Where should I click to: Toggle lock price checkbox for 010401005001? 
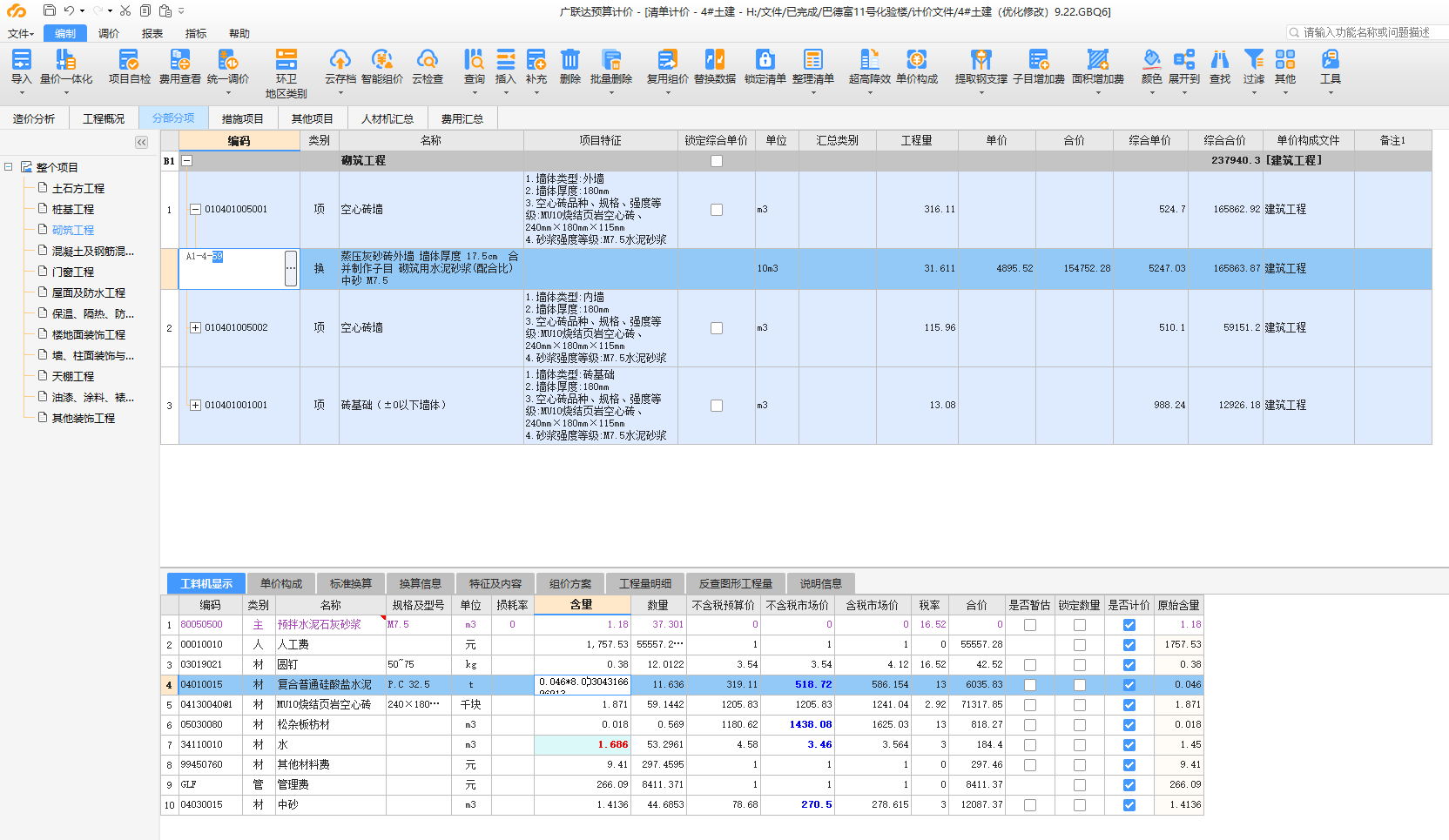tap(717, 210)
